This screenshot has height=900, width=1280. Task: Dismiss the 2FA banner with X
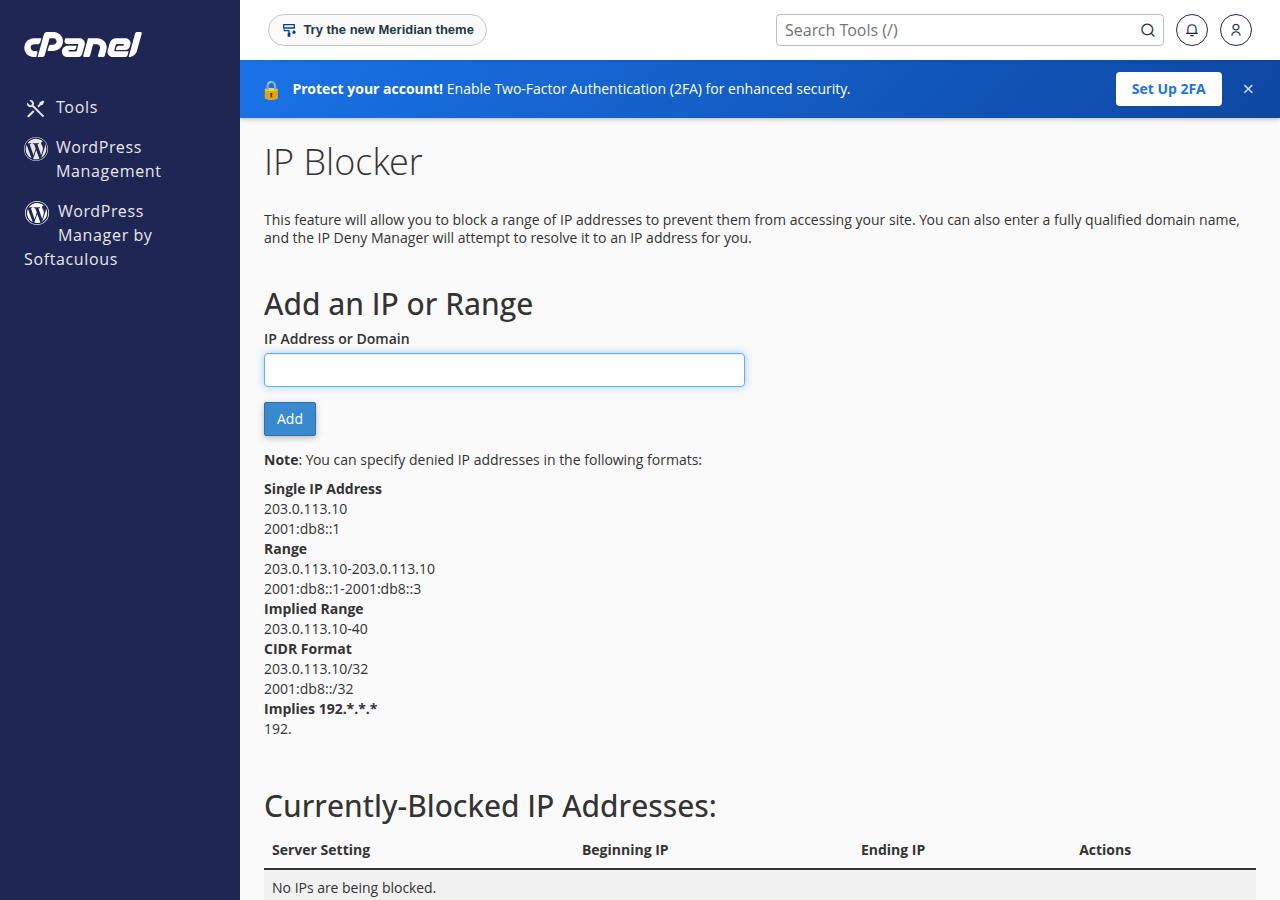[x=1248, y=89]
